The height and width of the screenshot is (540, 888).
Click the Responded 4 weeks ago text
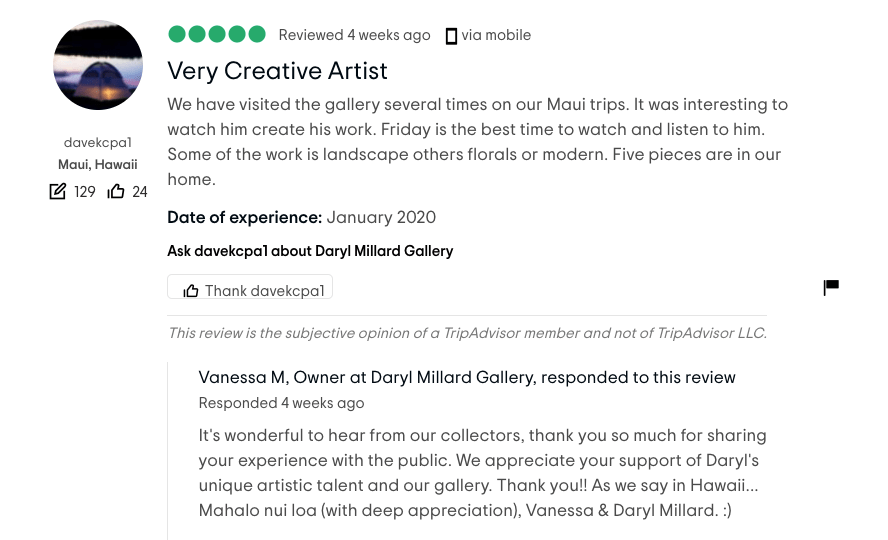[281, 403]
